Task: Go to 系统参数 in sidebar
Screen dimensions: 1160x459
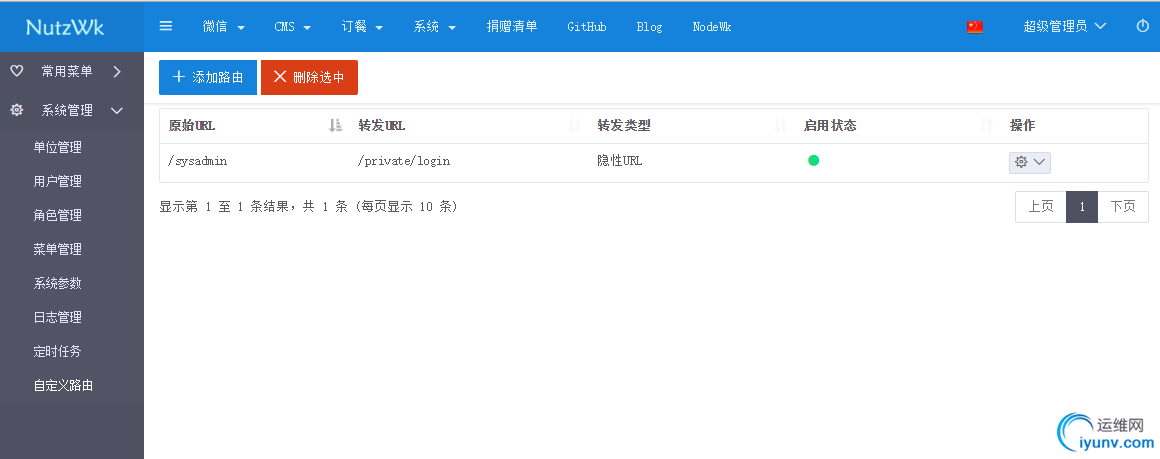Action: (x=58, y=284)
